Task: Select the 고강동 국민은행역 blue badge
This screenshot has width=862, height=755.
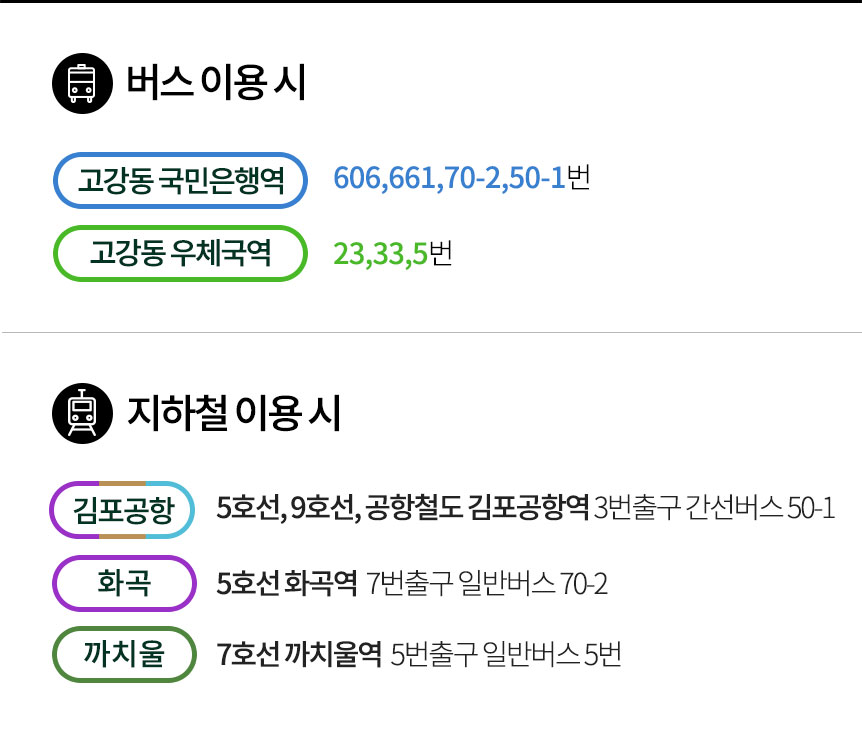Action: tap(180, 180)
